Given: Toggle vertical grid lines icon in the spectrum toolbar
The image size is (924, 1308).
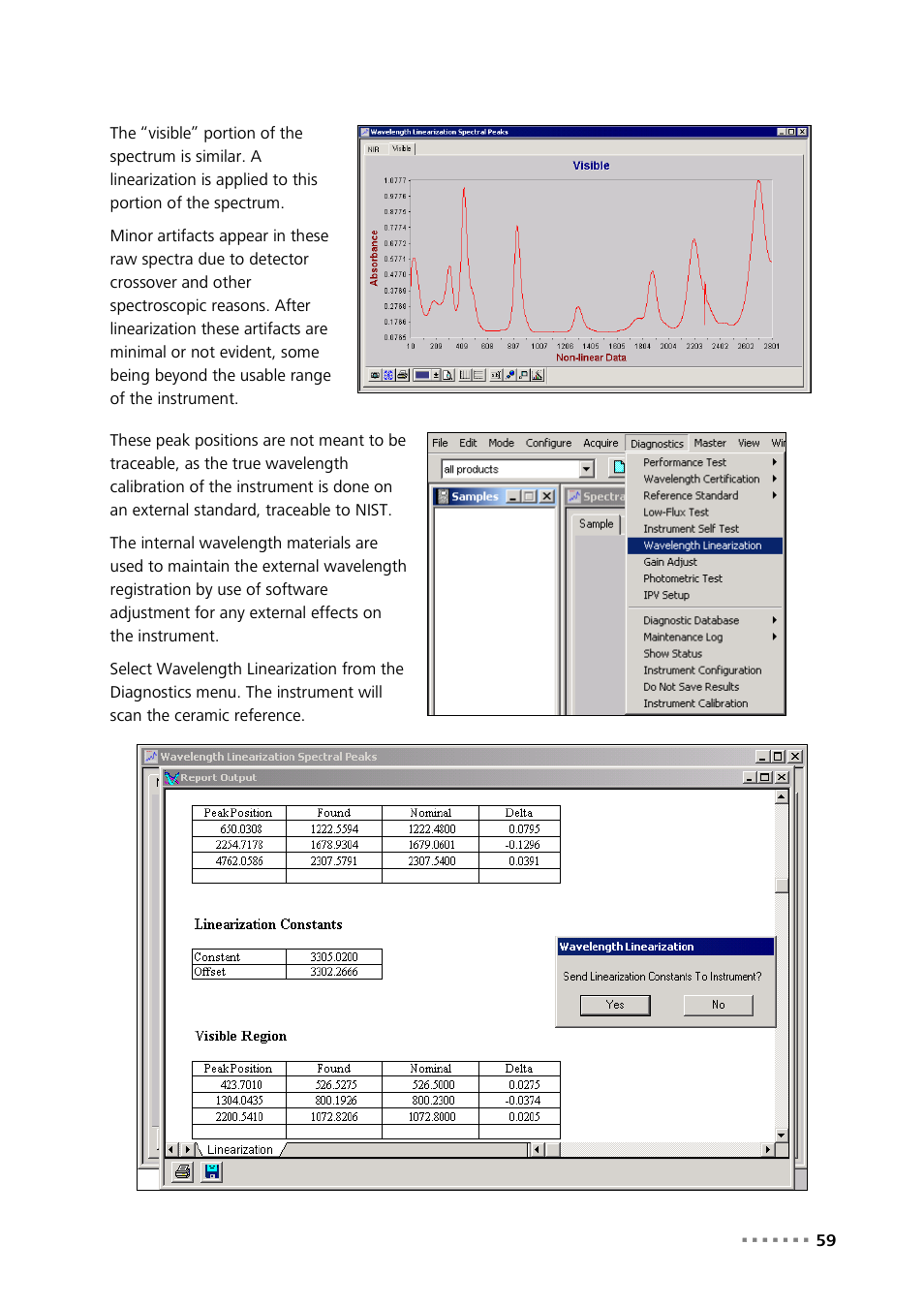Looking at the screenshot, I should pos(465,375).
